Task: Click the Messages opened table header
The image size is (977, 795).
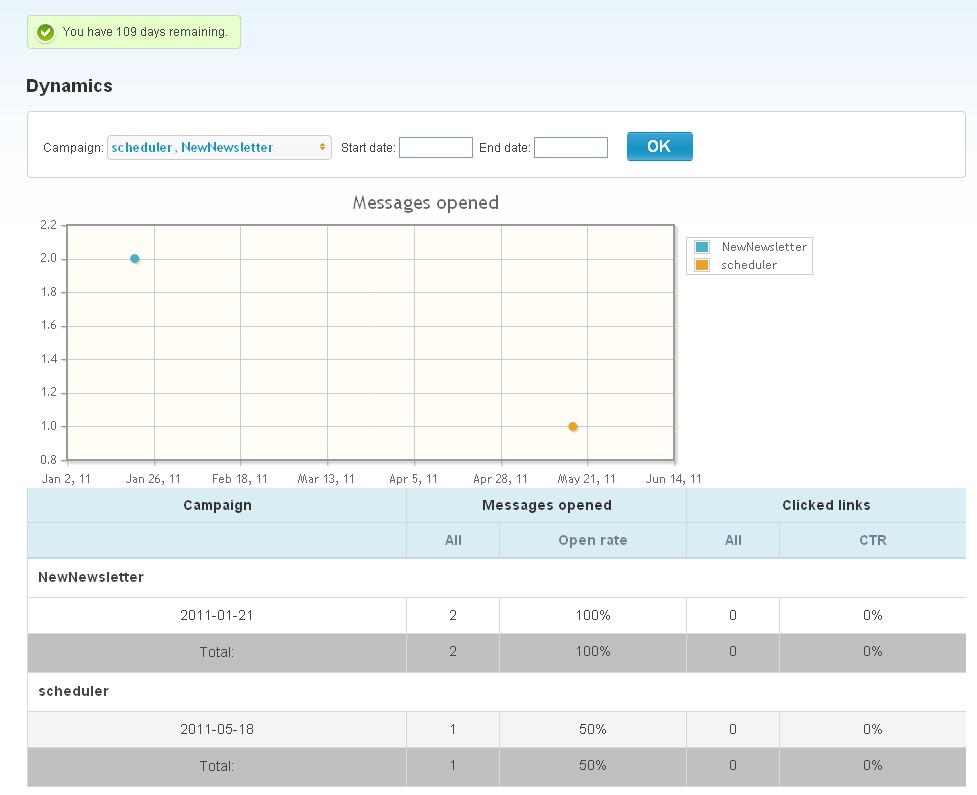Action: coord(546,505)
